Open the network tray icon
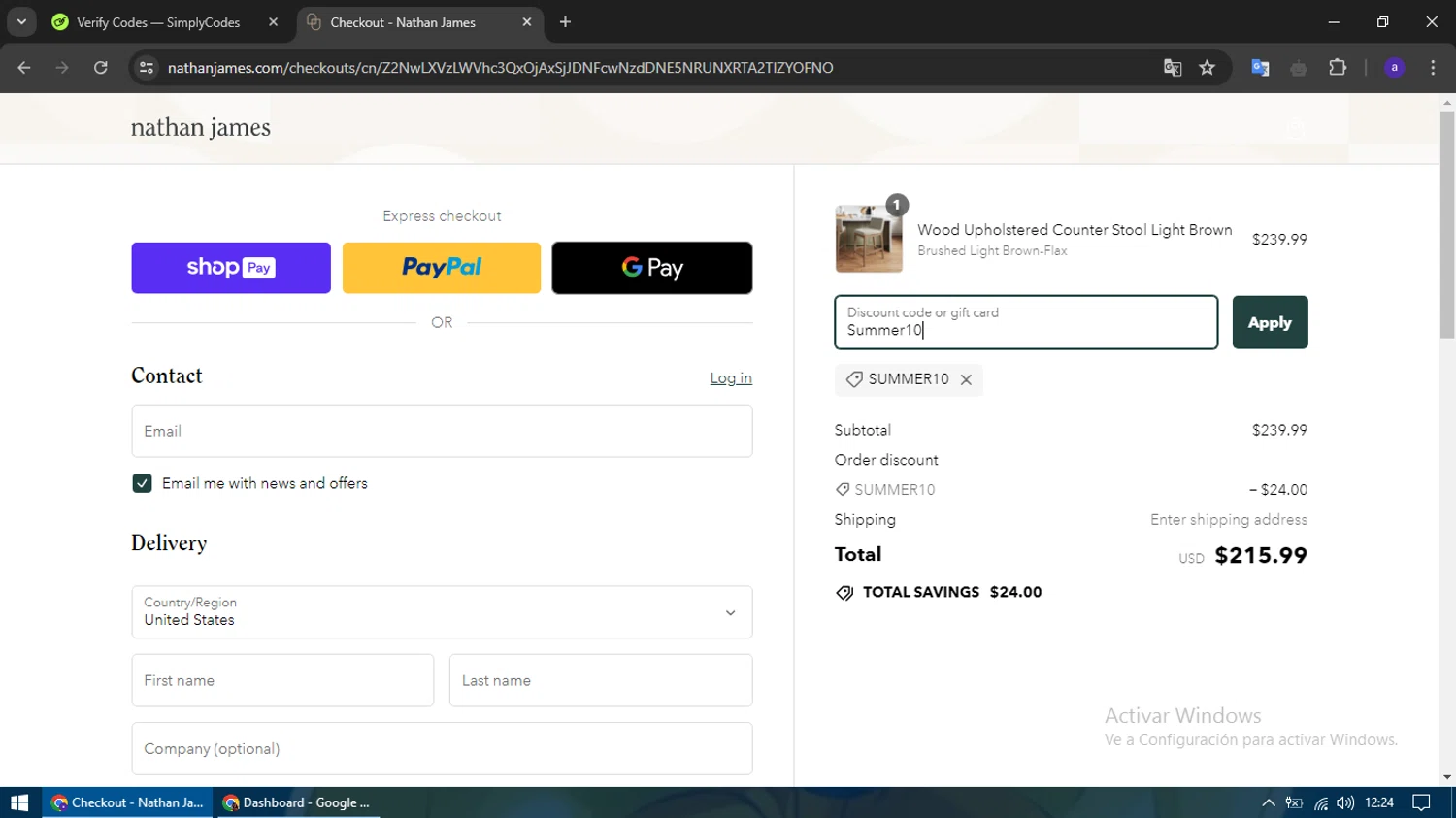Viewport: 1456px width, 818px height. tap(1321, 802)
